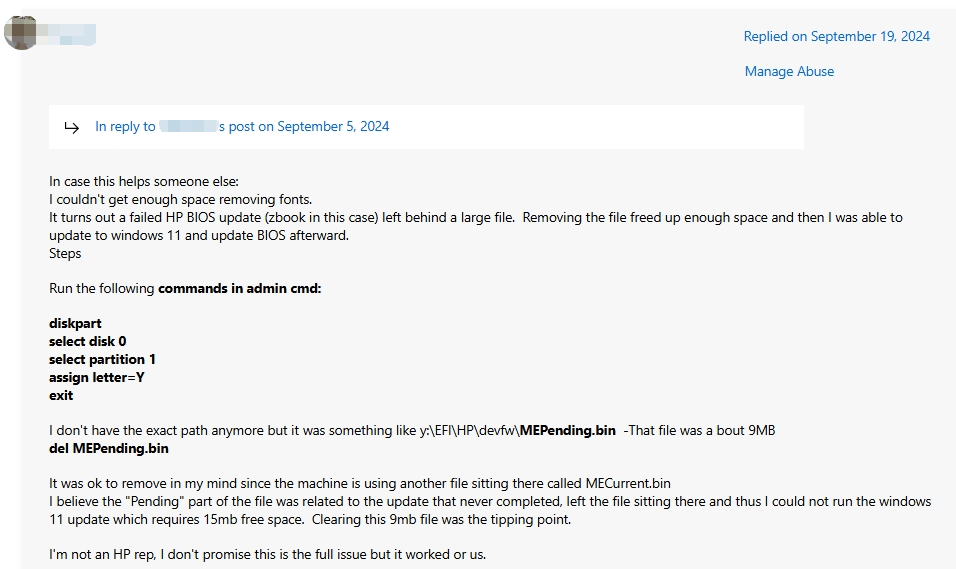Click the reply arrow icon

(x=71, y=127)
